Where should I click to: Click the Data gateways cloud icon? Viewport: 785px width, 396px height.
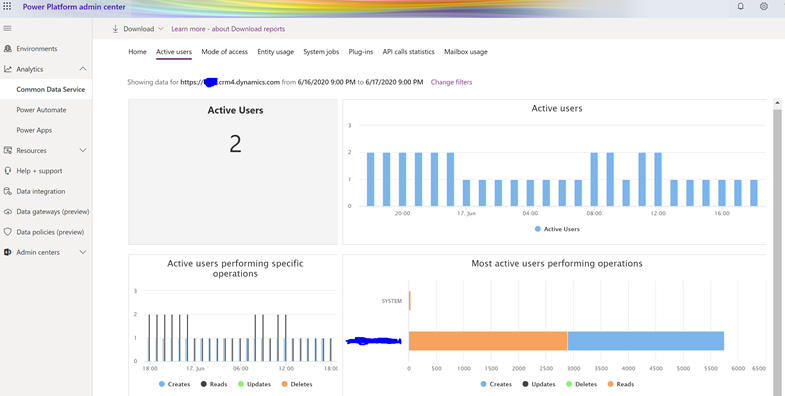pyautogui.click(x=8, y=212)
